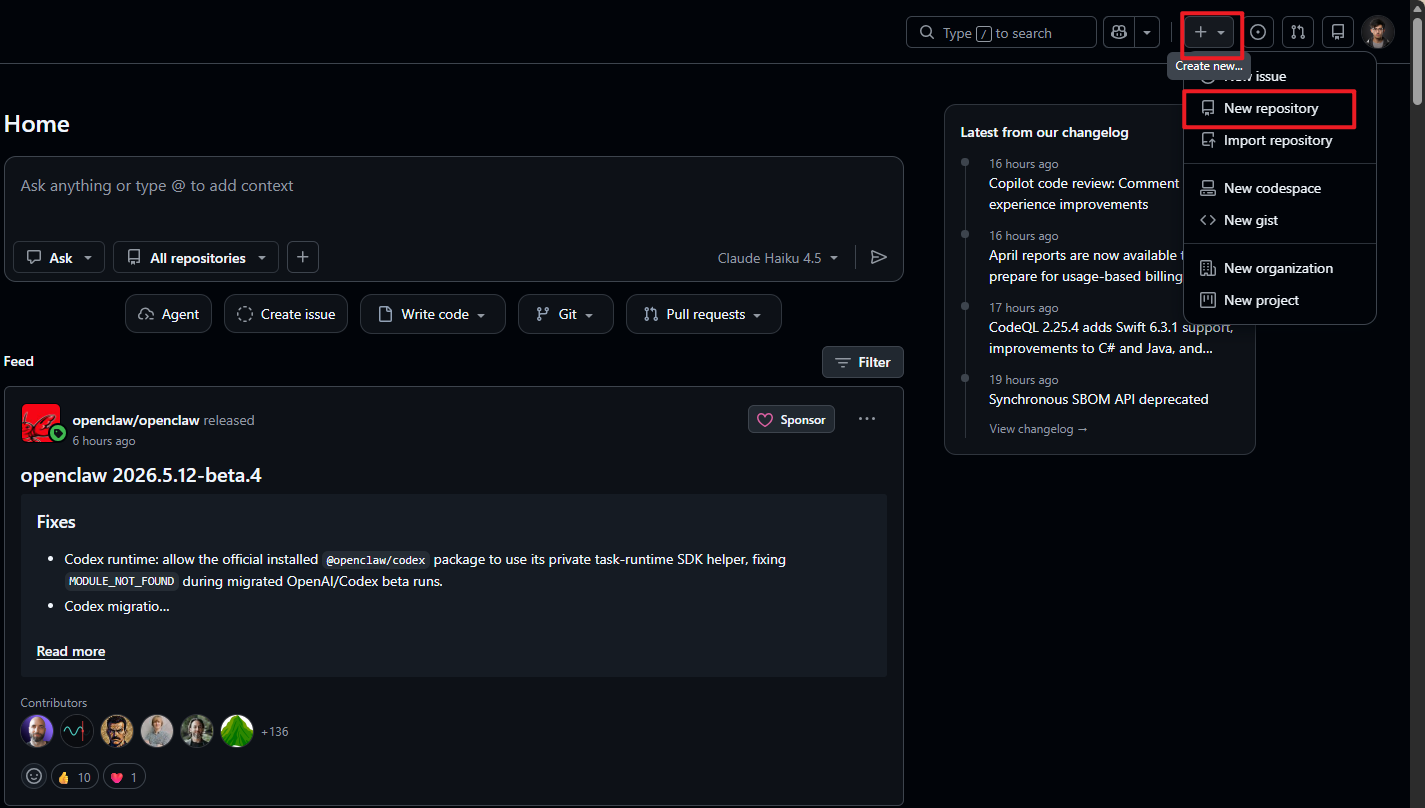1425x808 pixels.
Task: Click the send arrow icon
Action: [x=879, y=258]
